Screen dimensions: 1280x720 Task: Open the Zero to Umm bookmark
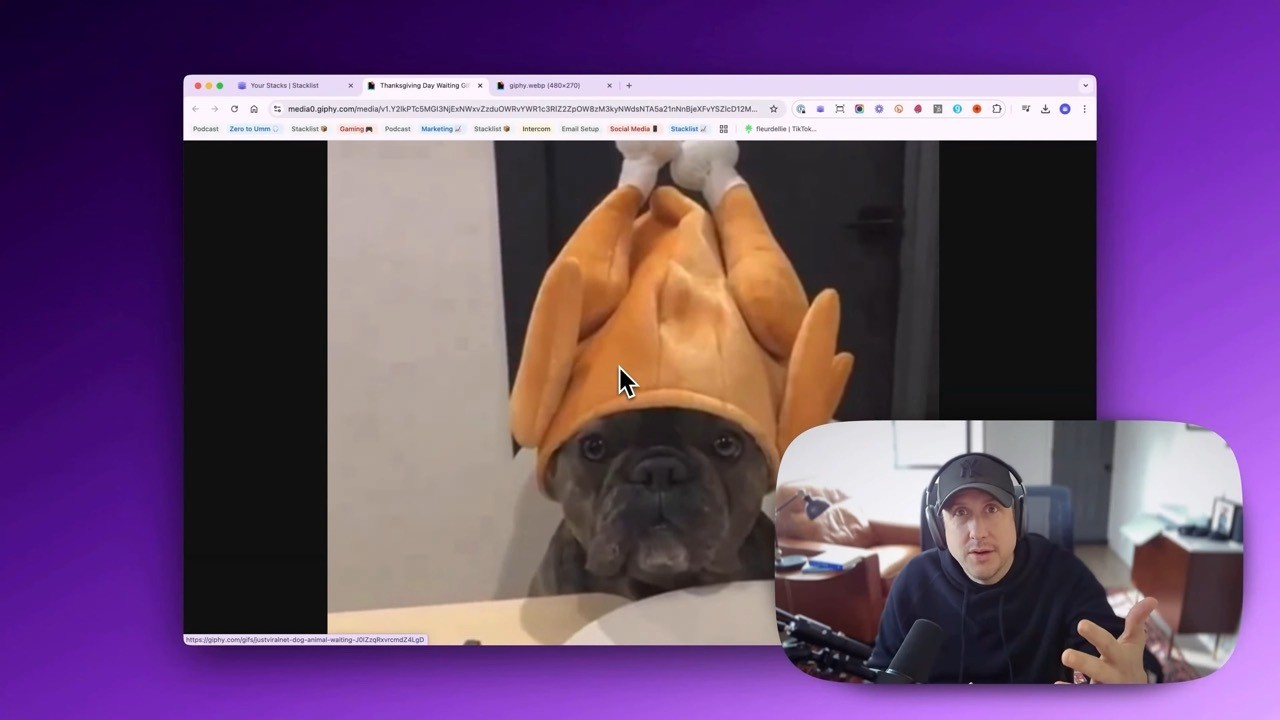(254, 129)
